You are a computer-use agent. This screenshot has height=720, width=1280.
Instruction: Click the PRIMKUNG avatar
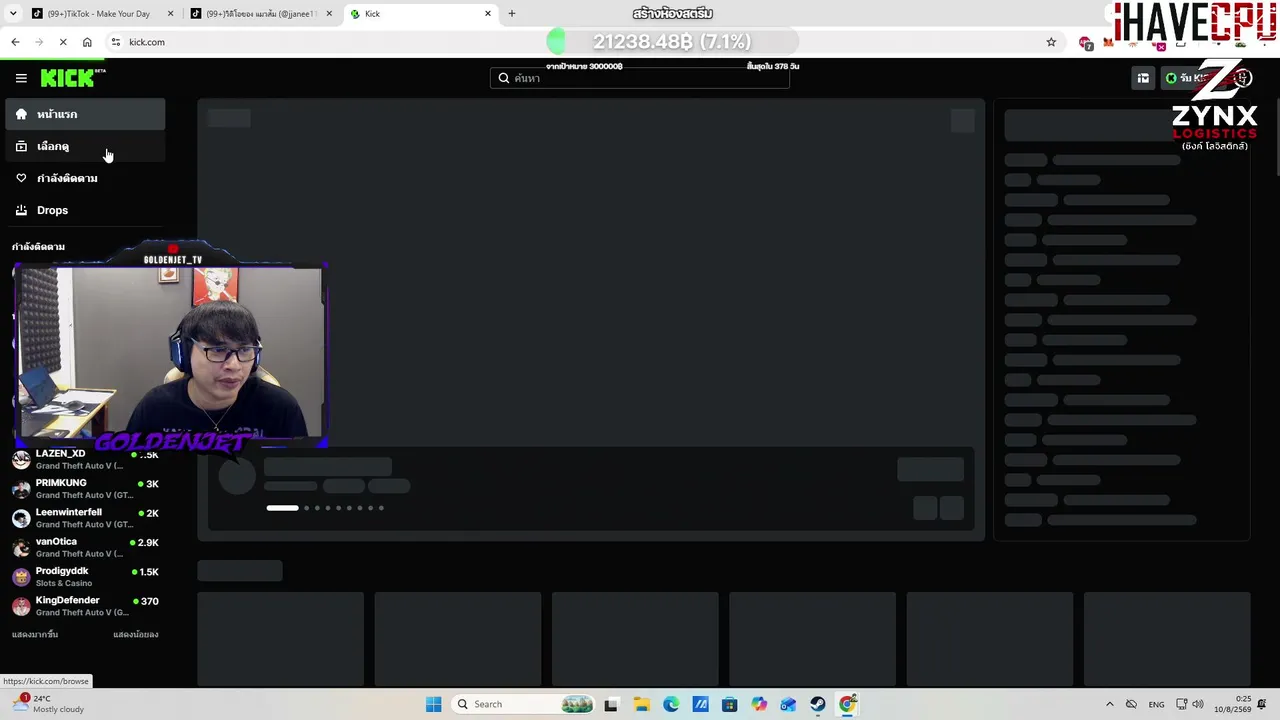[21, 489]
